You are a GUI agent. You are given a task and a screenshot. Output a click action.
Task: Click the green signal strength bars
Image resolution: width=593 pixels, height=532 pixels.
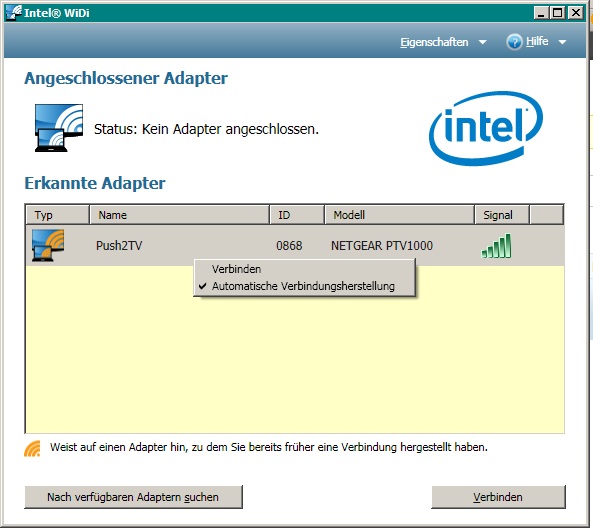[496, 246]
